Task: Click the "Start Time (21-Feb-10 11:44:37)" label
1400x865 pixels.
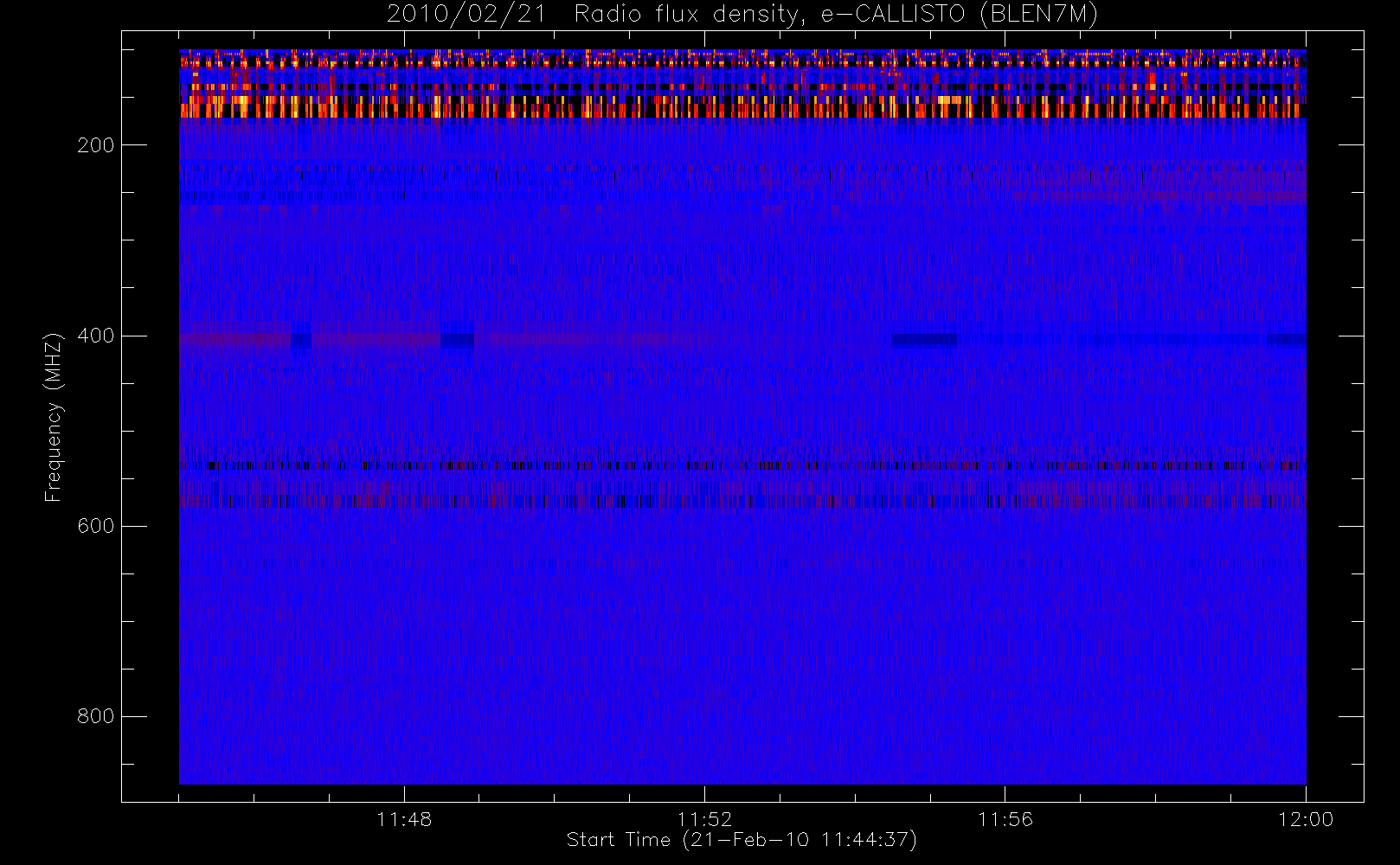Action: pyautogui.click(x=742, y=840)
